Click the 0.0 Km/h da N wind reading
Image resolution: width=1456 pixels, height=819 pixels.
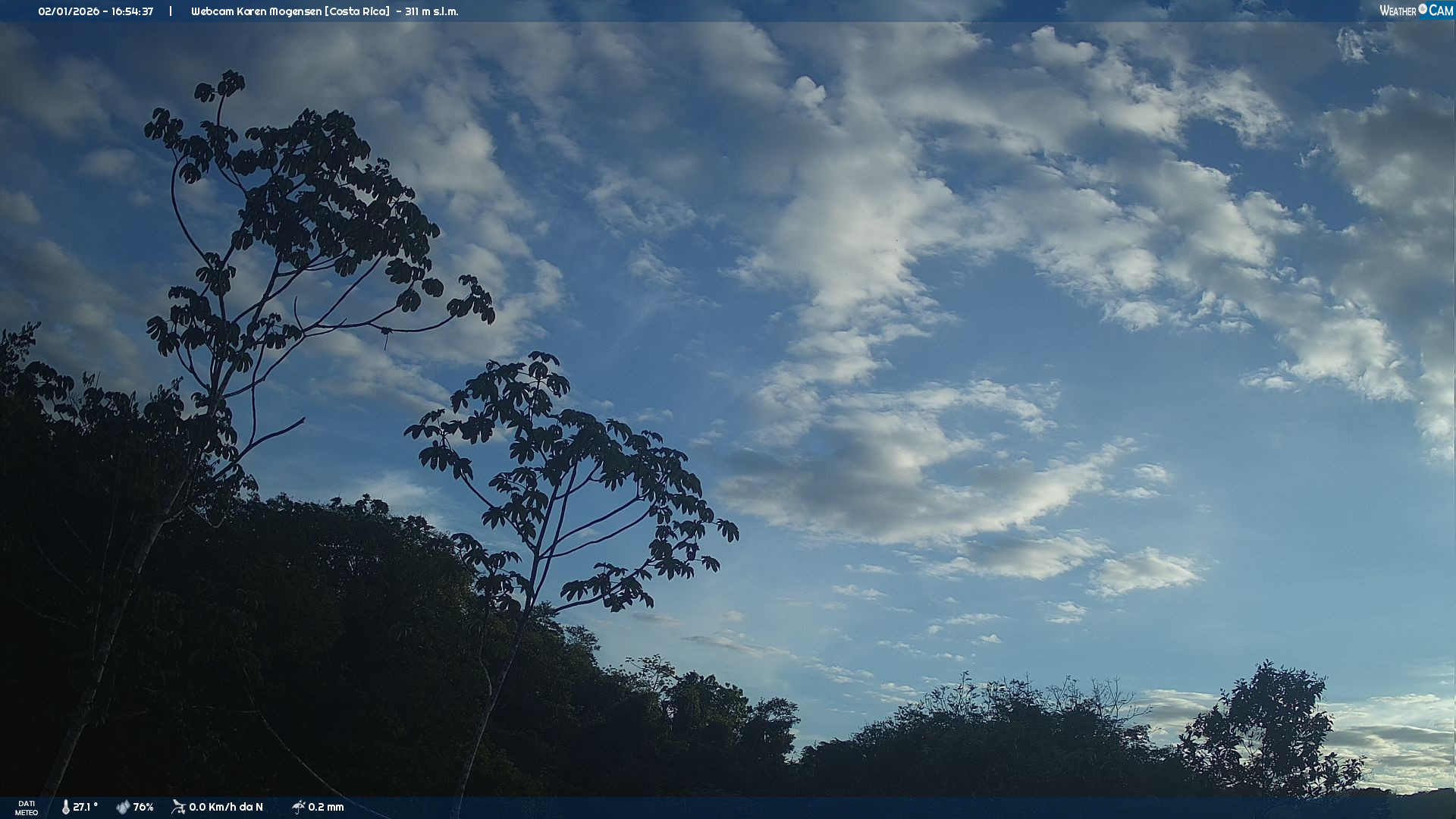point(226,807)
